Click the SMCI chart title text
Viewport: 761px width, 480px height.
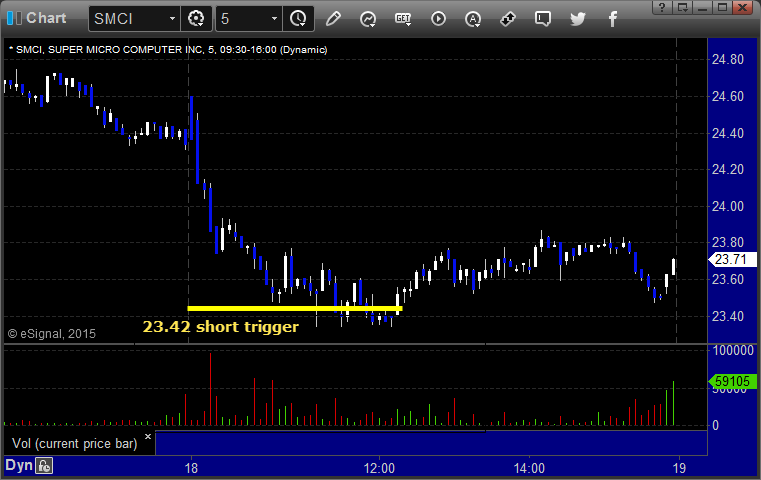coord(168,50)
